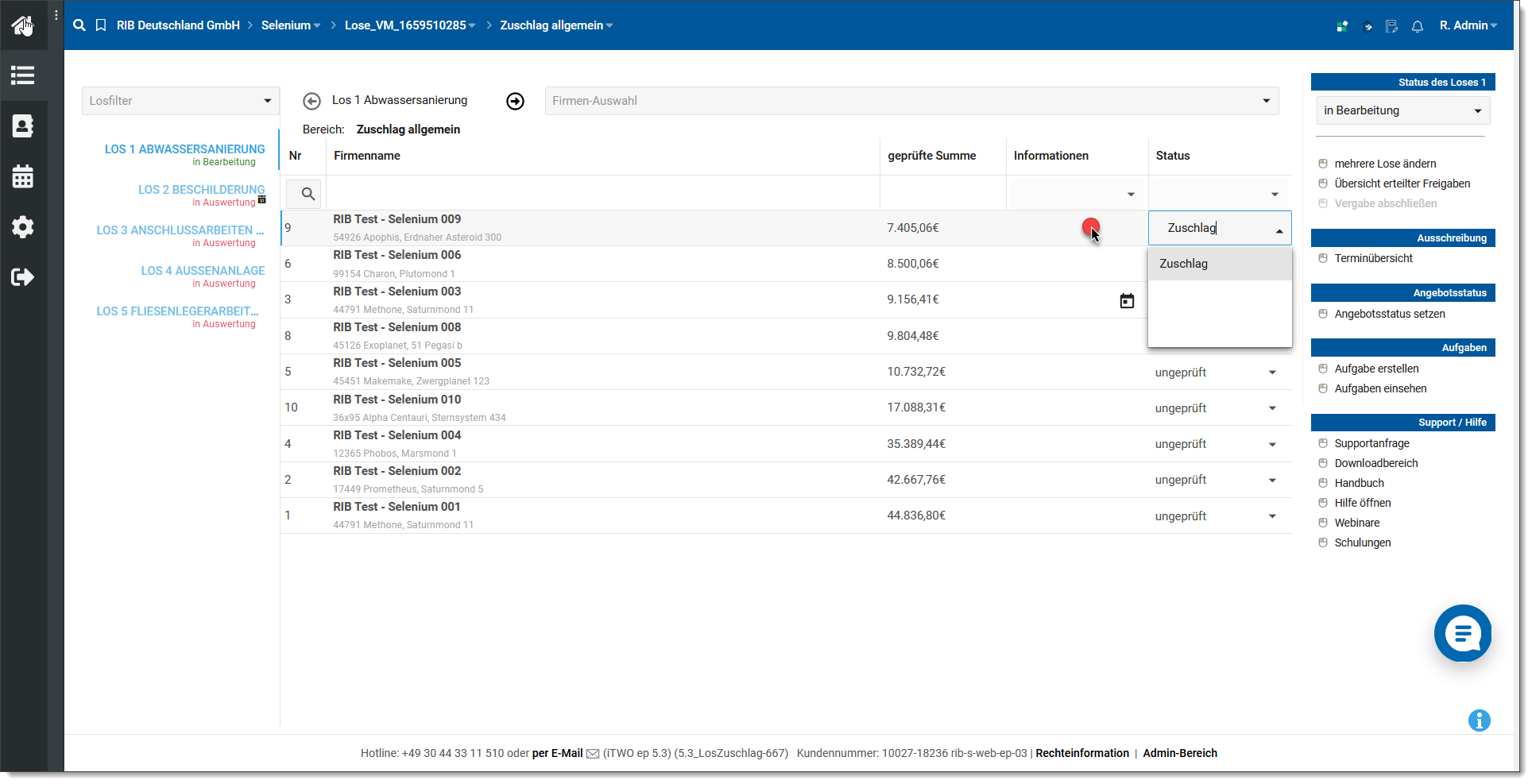Screen dimensions: 1532x784
Task: Click the Admin-Bereich footer link
Action: (x=1179, y=753)
